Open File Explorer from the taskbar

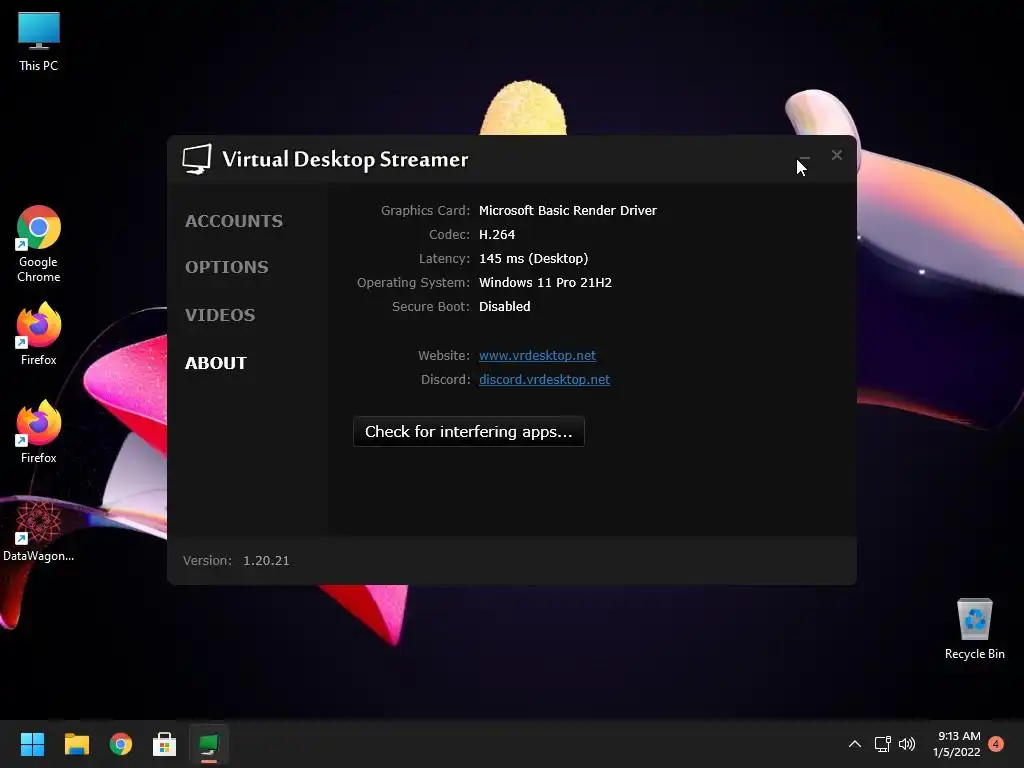(76, 744)
